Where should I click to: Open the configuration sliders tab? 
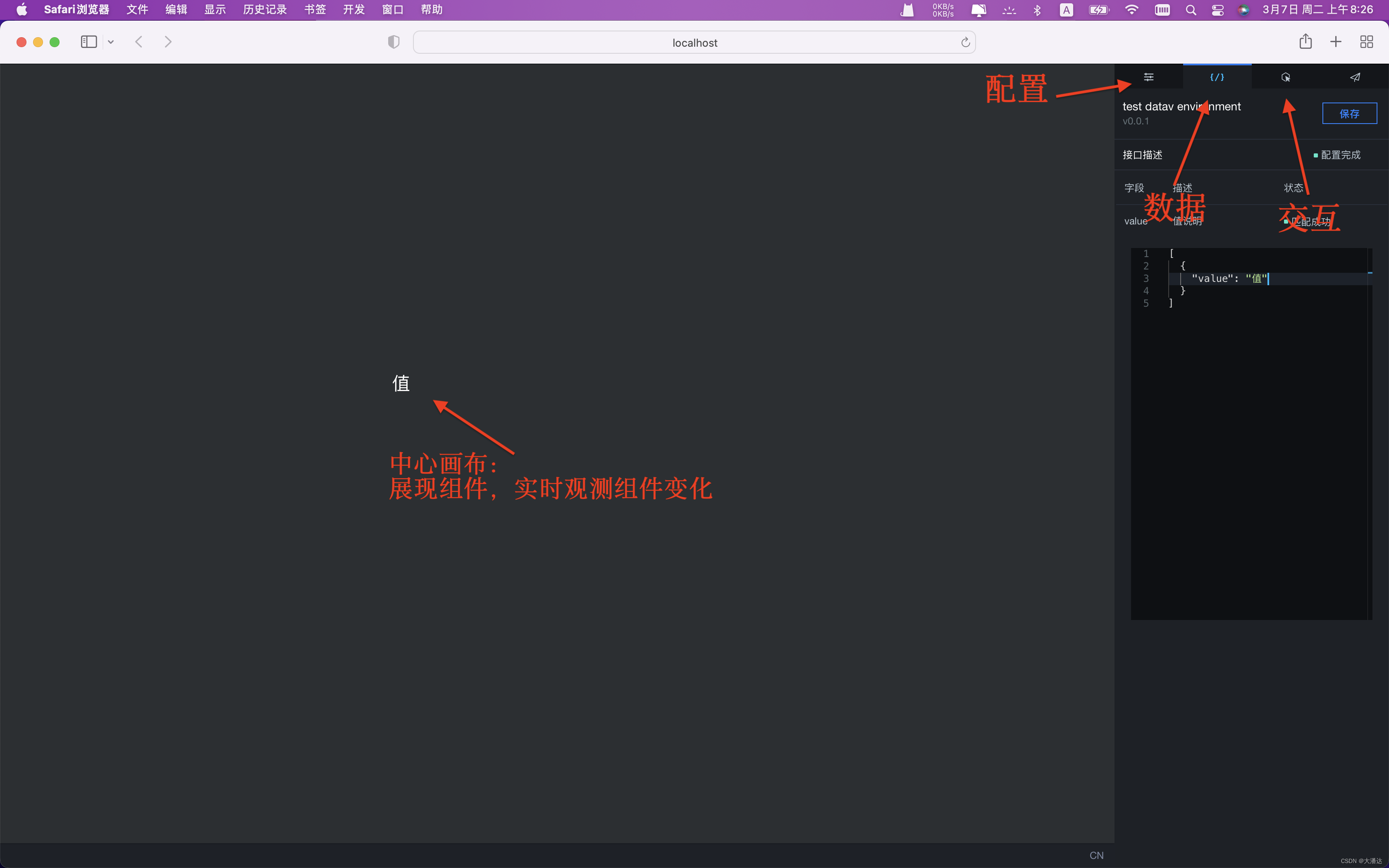[1148, 77]
